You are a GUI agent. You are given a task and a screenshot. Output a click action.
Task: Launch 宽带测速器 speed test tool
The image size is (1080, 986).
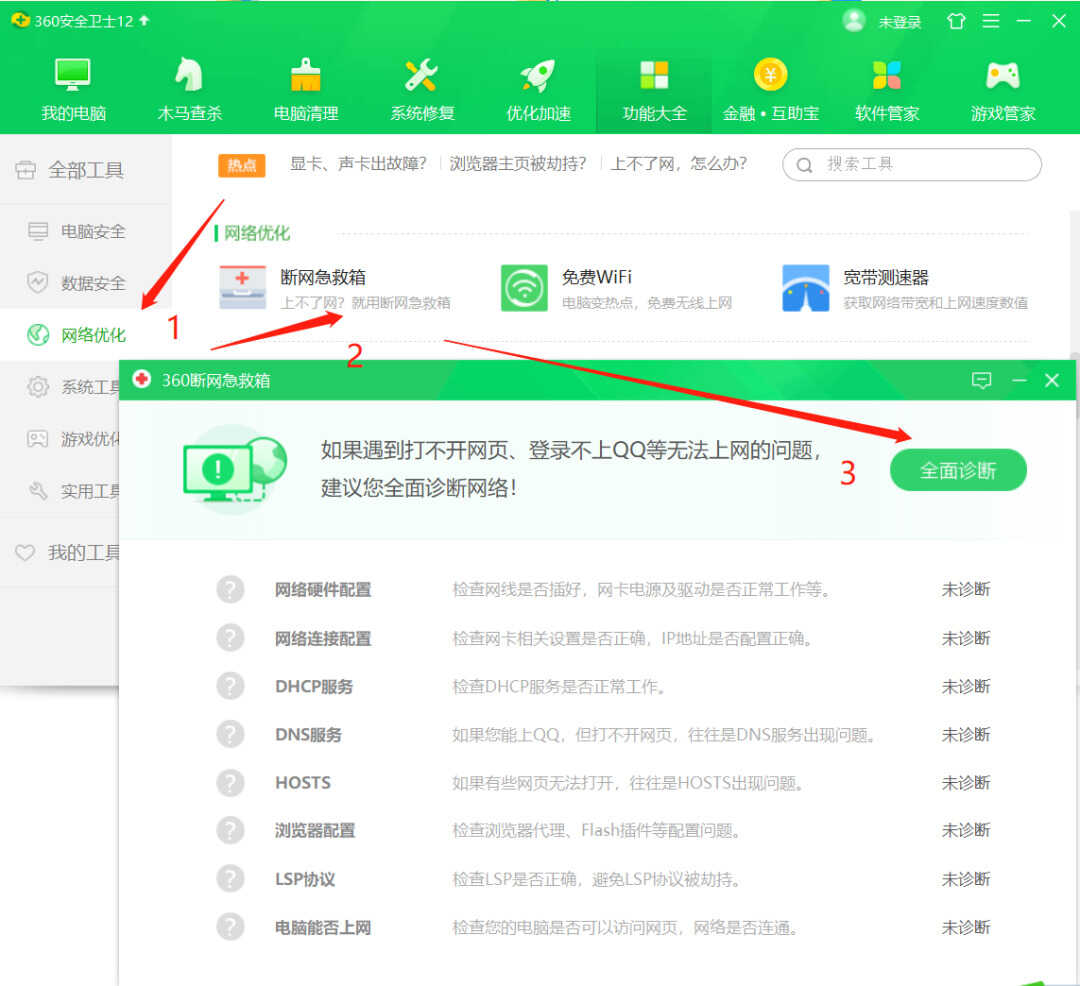coord(806,288)
